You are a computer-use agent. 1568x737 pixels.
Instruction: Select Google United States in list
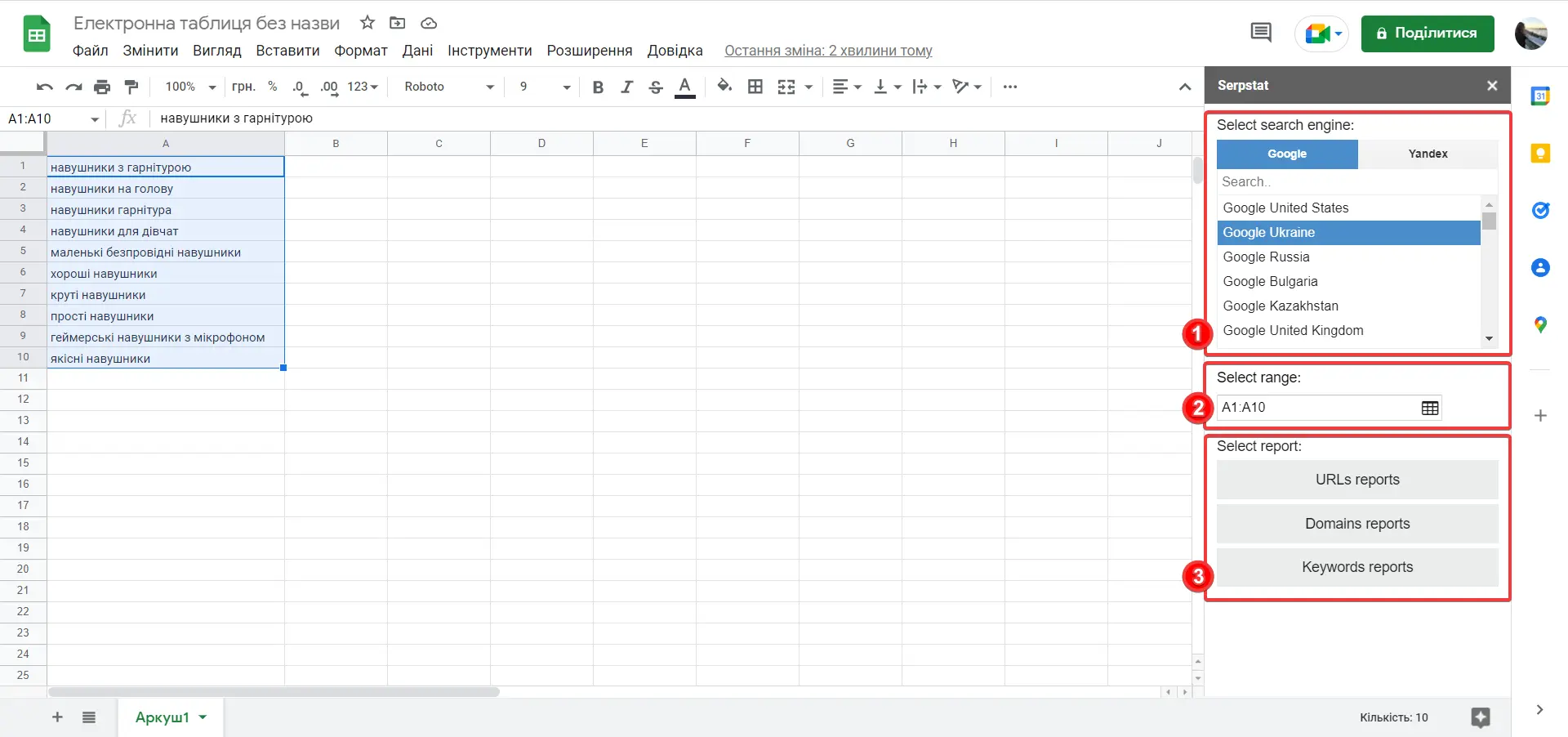pyautogui.click(x=1348, y=208)
